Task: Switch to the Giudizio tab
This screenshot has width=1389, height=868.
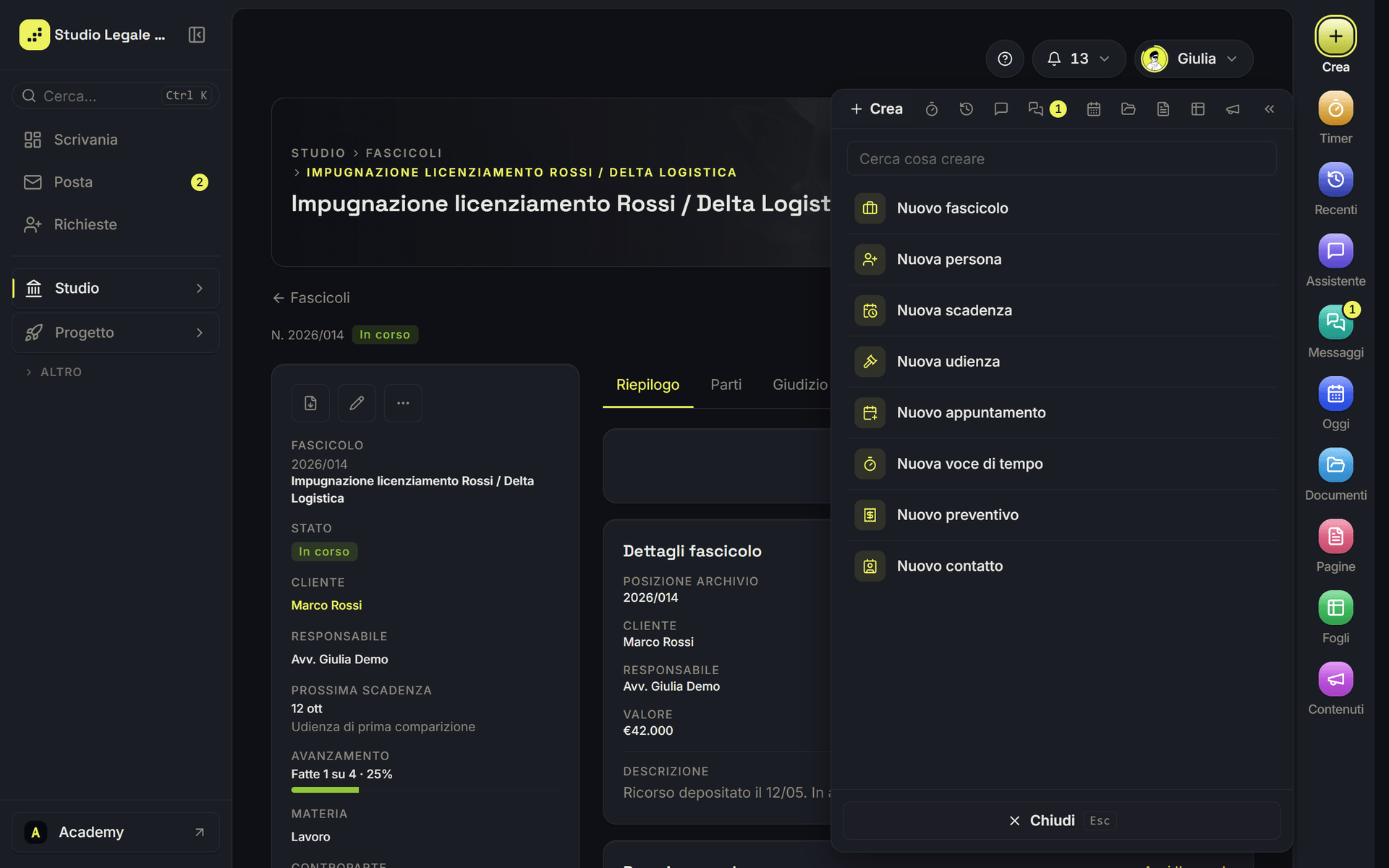Action: coord(799,385)
